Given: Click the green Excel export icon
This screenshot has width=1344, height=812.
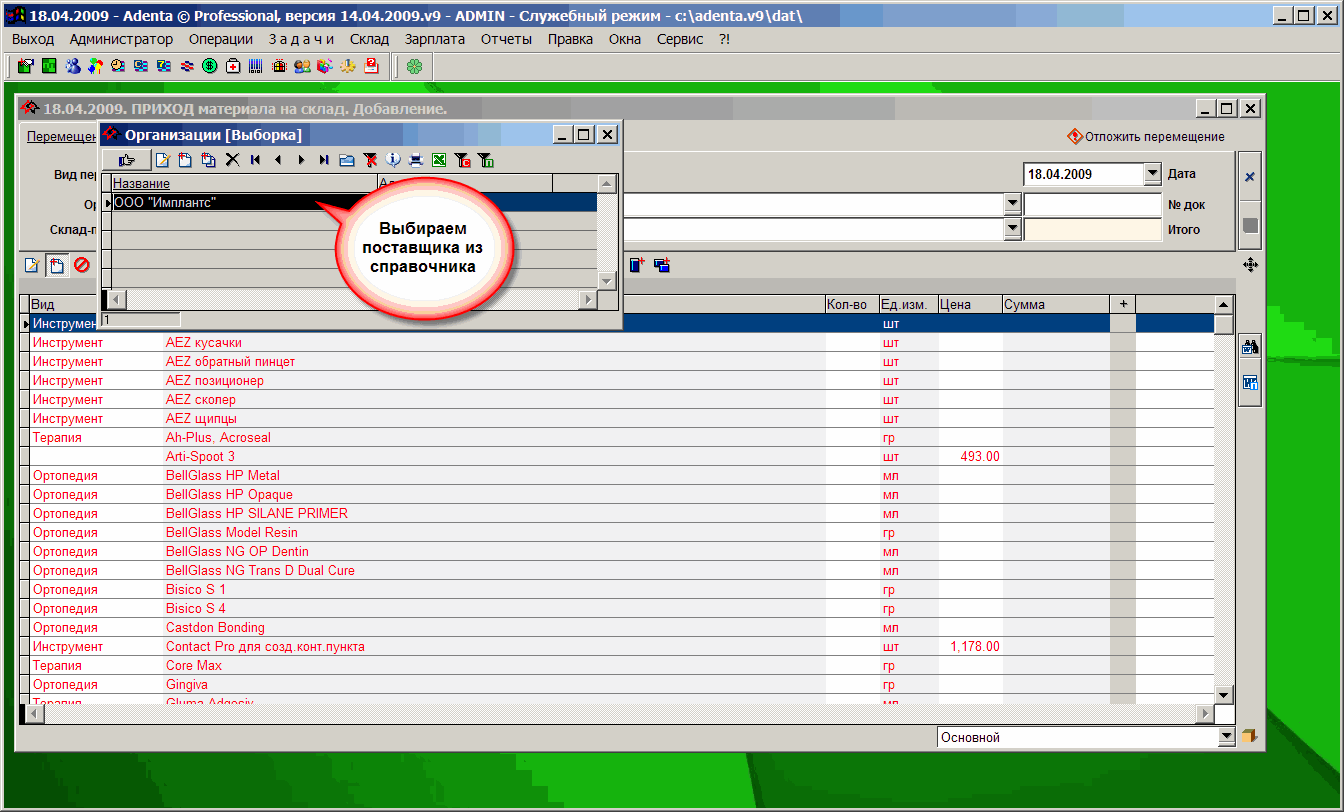Looking at the screenshot, I should (x=439, y=160).
